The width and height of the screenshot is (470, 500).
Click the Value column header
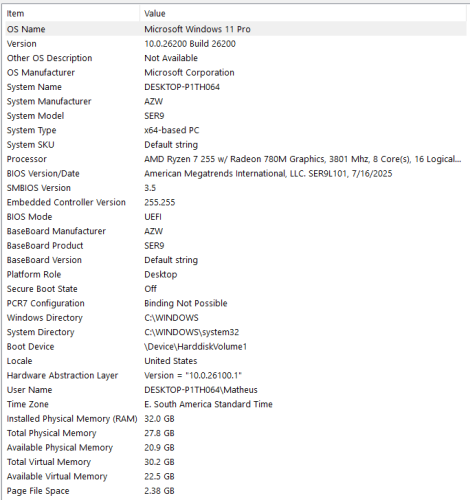(x=303, y=13)
